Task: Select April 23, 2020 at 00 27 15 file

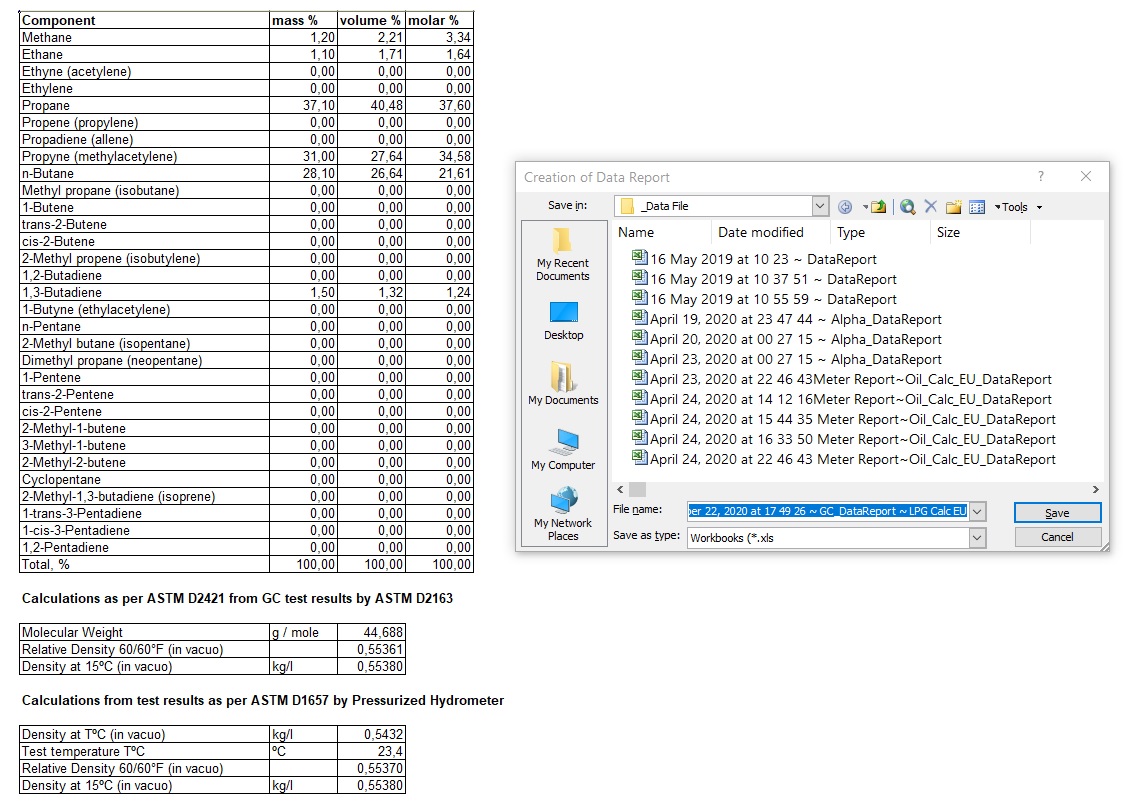Action: [787, 359]
